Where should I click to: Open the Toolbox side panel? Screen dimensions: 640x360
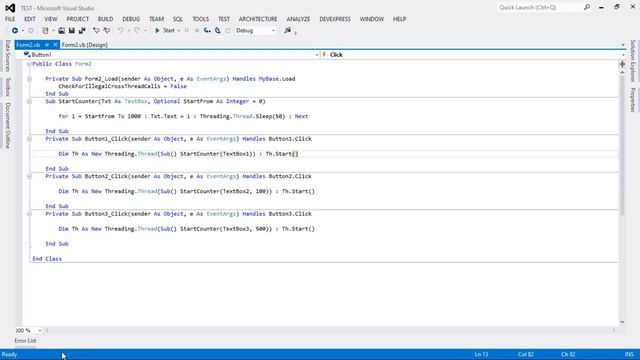coord(7,87)
